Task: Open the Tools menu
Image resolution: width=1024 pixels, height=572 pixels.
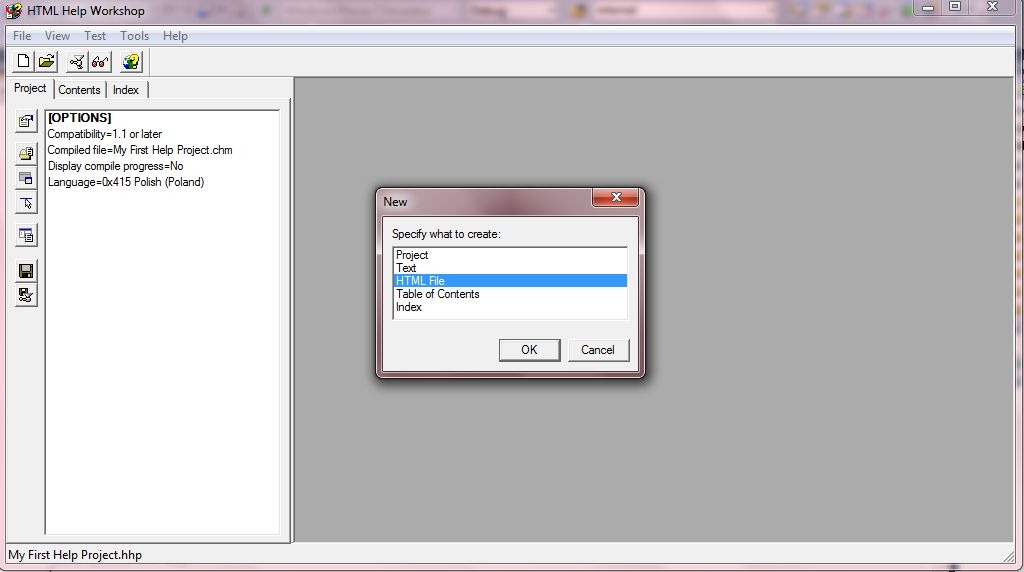Action: coord(134,36)
